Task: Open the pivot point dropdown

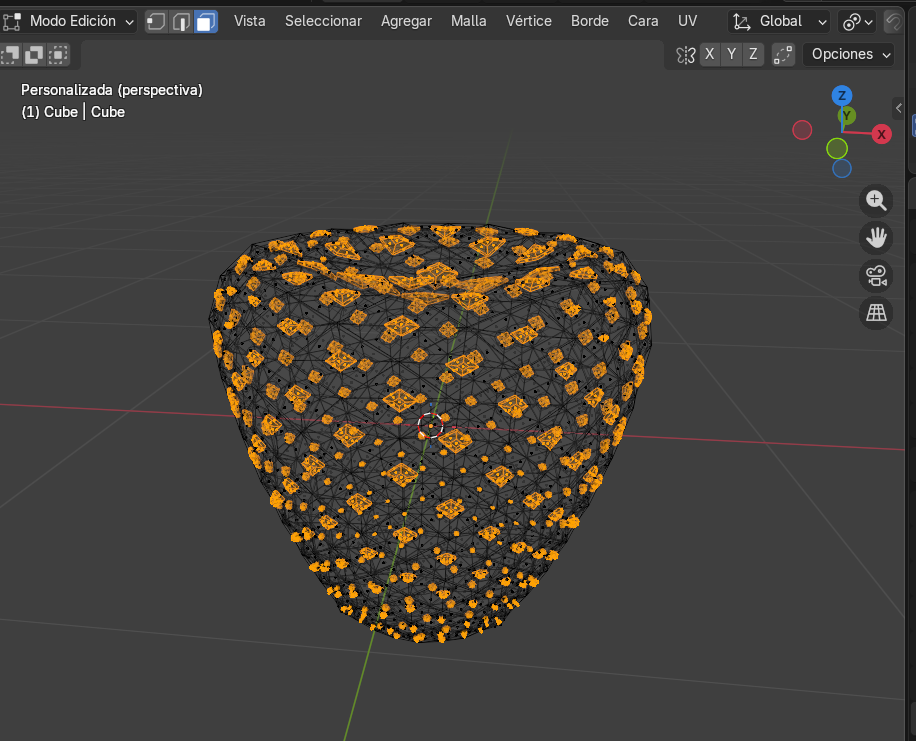Action: tap(857, 21)
